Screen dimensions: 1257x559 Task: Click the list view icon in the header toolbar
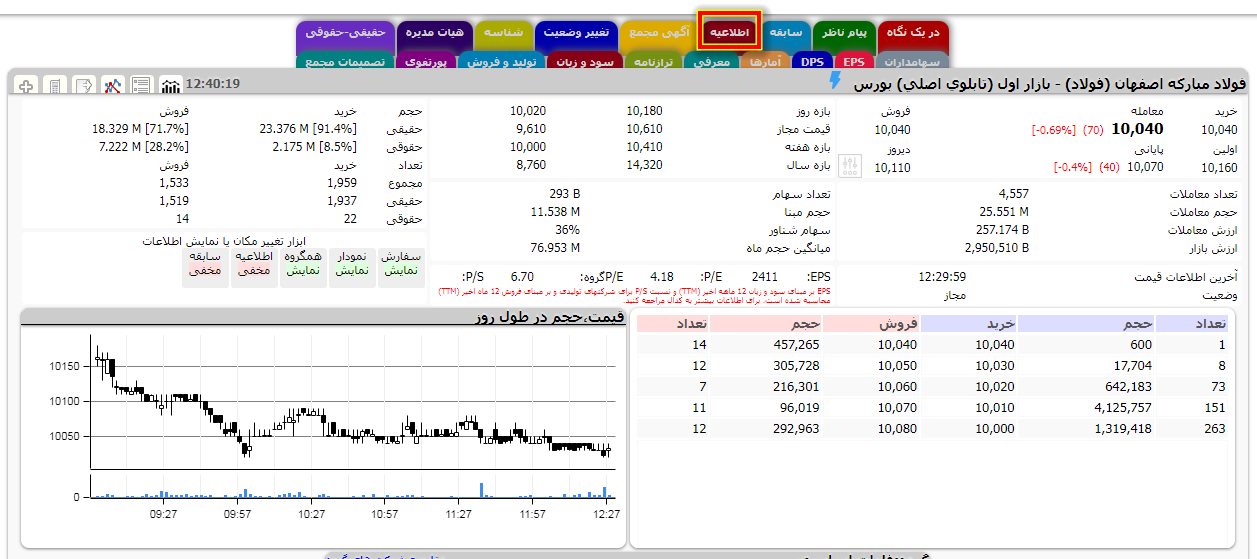tap(141, 85)
